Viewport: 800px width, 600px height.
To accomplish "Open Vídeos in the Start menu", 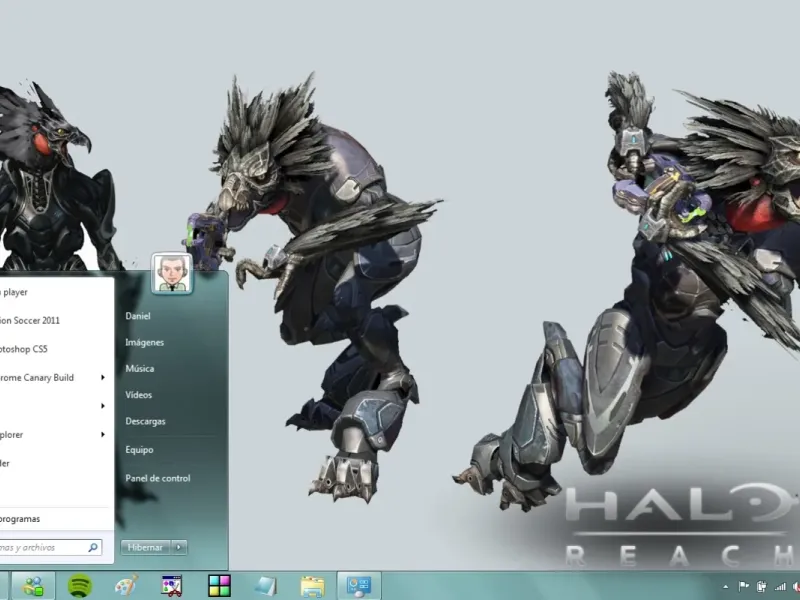I will (x=138, y=395).
